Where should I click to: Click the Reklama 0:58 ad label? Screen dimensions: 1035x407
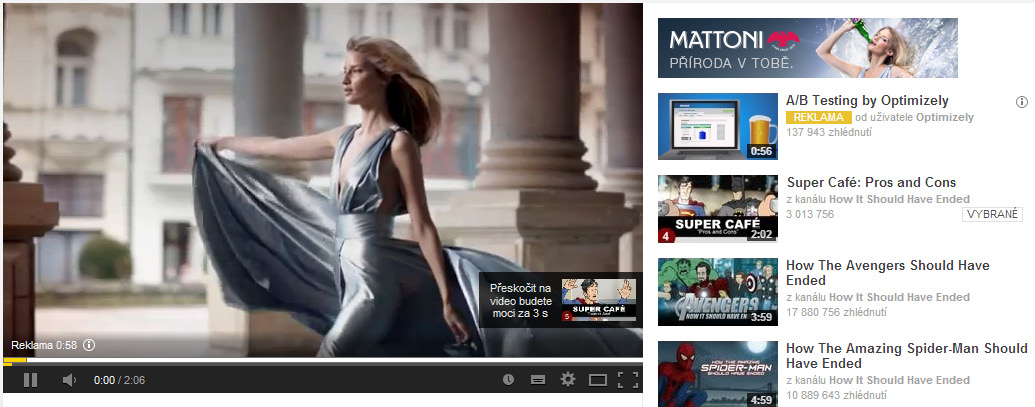click(44, 345)
